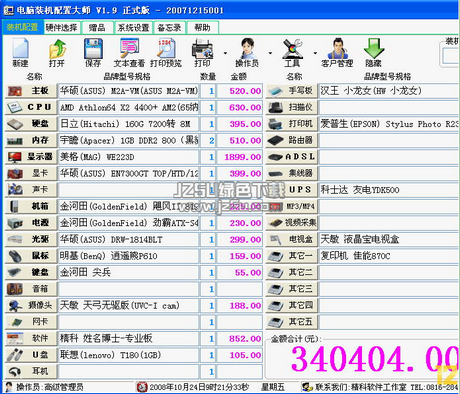The height and width of the screenshot is (394, 460).
Task: Click the 其它五 category button
Action: (292, 322)
